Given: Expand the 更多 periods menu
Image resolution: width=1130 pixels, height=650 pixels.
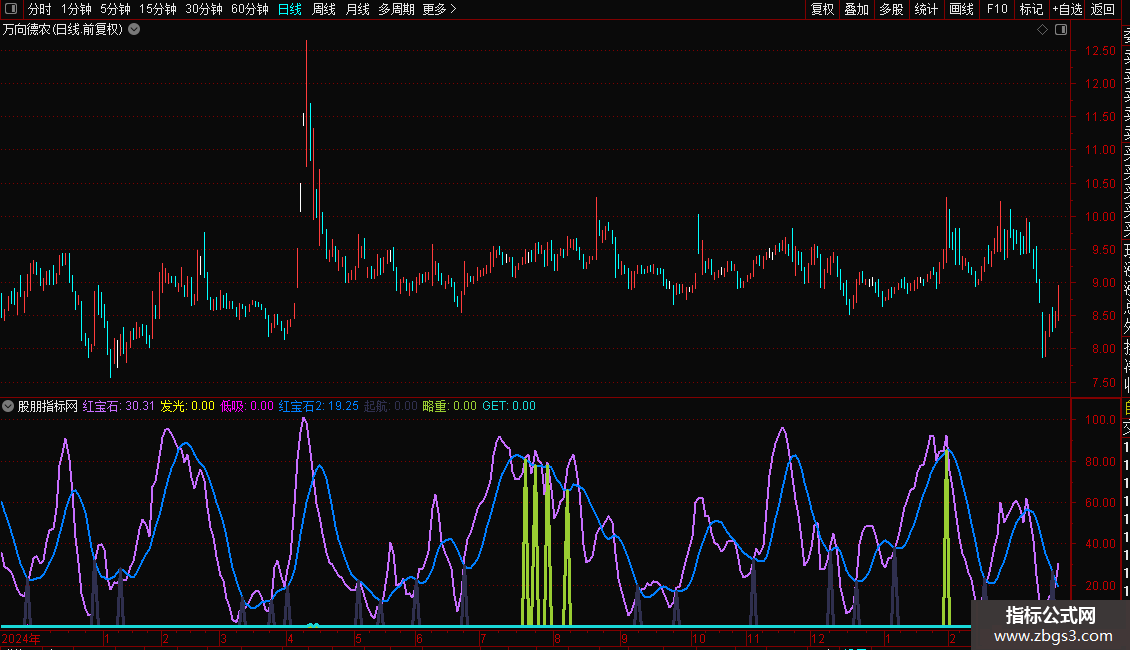Looking at the screenshot, I should click(440, 9).
